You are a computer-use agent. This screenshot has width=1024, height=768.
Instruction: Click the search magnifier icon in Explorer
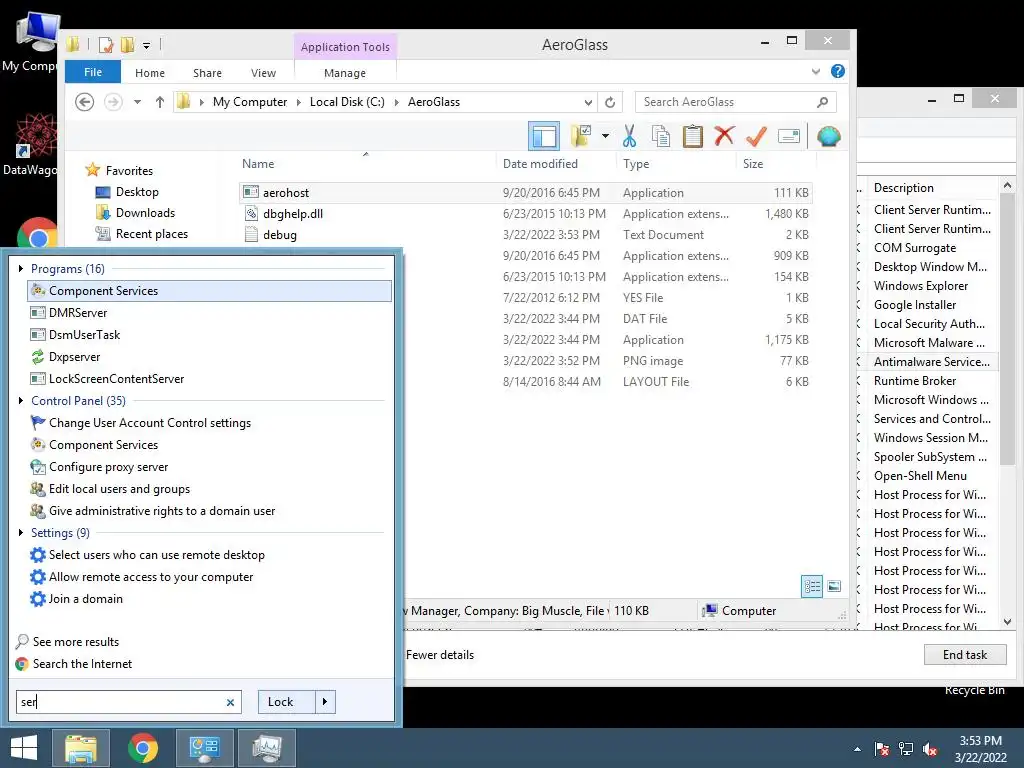[823, 102]
